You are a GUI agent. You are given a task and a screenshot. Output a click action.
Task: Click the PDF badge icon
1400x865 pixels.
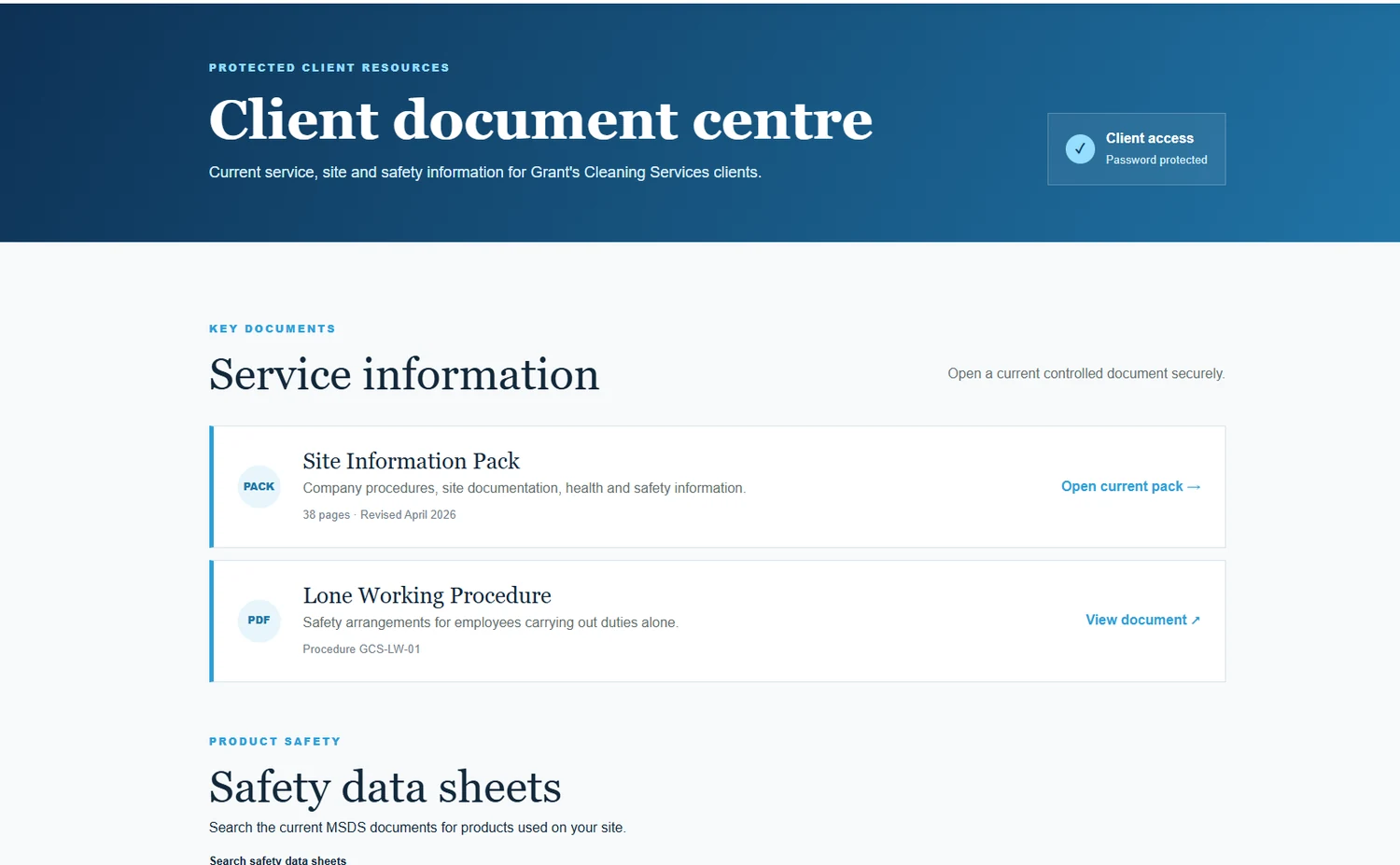[259, 621]
